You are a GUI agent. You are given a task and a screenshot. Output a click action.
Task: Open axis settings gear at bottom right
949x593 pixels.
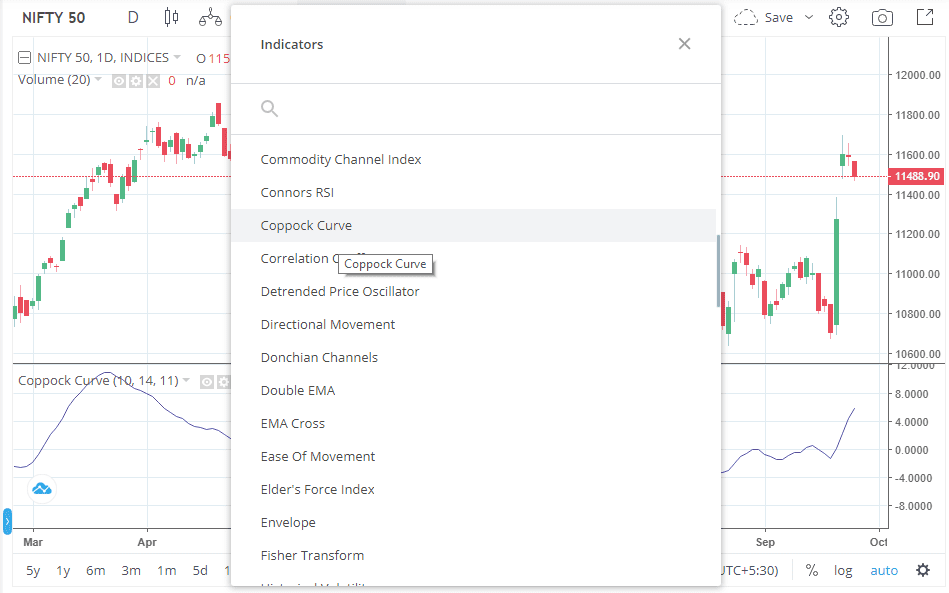click(x=923, y=570)
